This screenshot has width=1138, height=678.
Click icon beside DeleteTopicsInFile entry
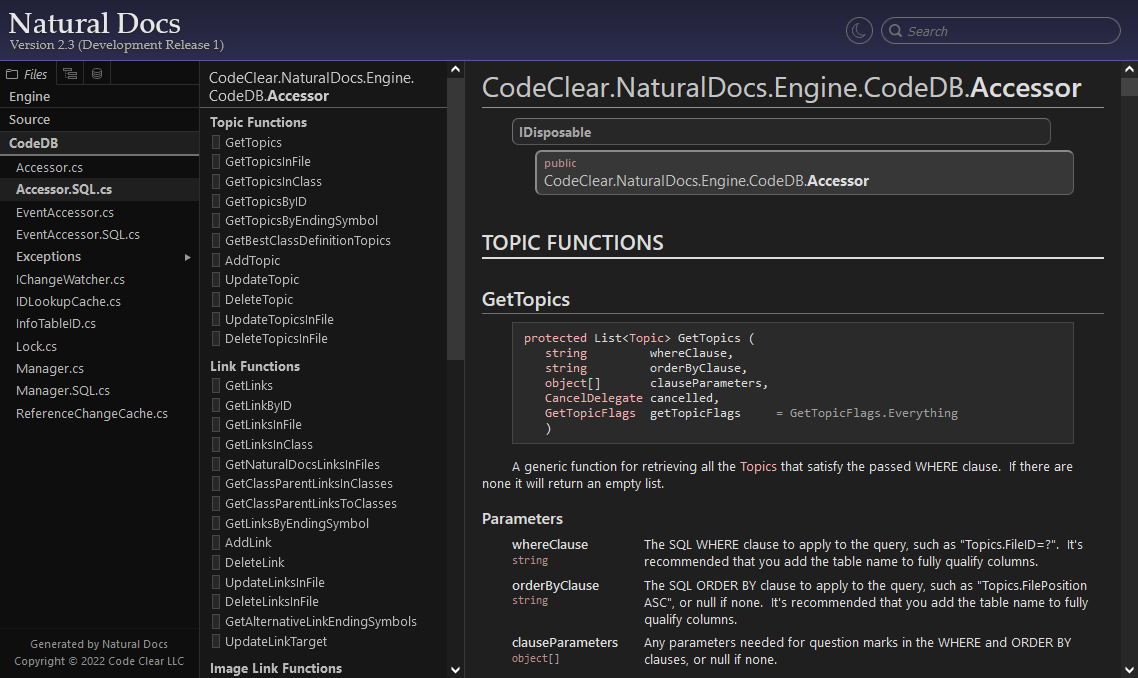(216, 338)
